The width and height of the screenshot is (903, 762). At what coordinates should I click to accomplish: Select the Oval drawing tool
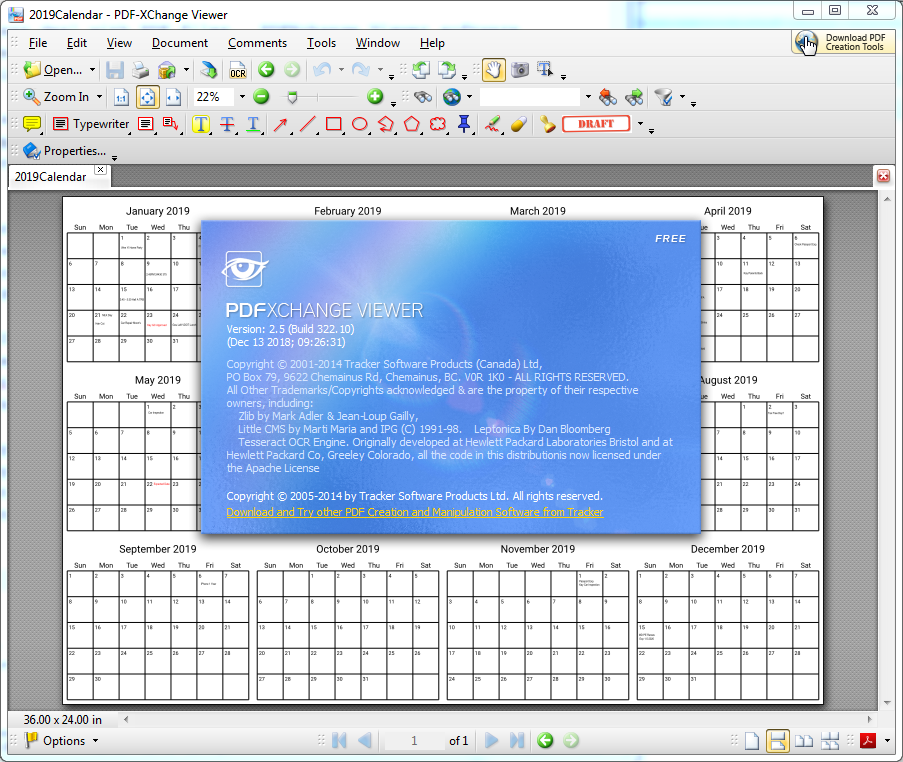click(x=359, y=124)
